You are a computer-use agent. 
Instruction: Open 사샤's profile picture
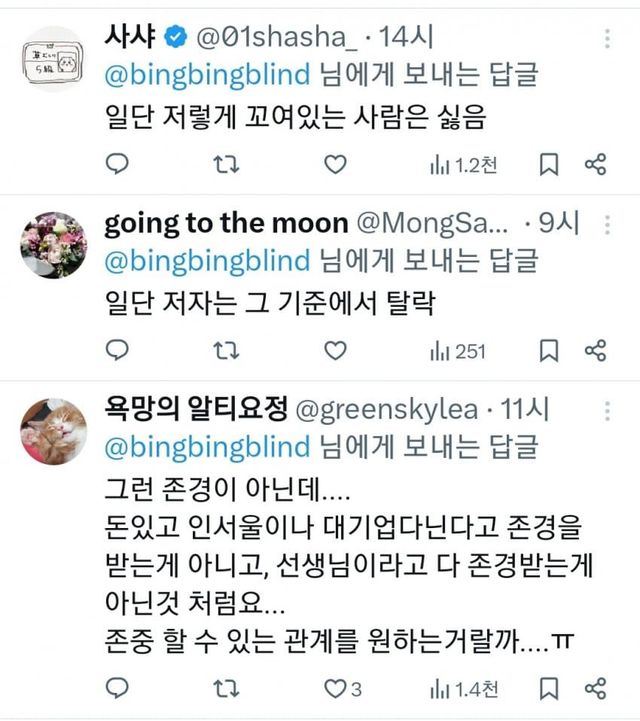click(54, 59)
